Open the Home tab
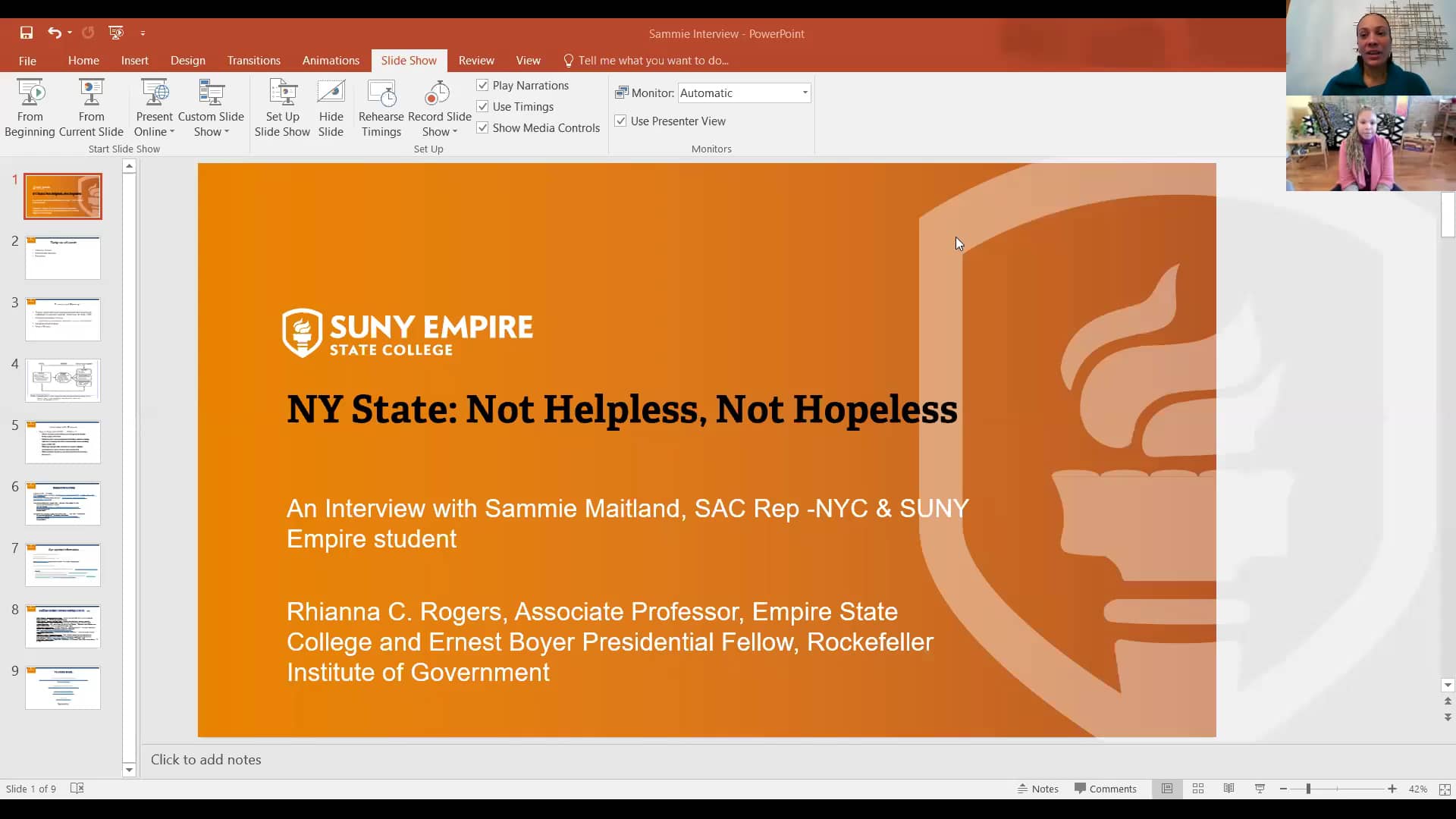 (83, 61)
